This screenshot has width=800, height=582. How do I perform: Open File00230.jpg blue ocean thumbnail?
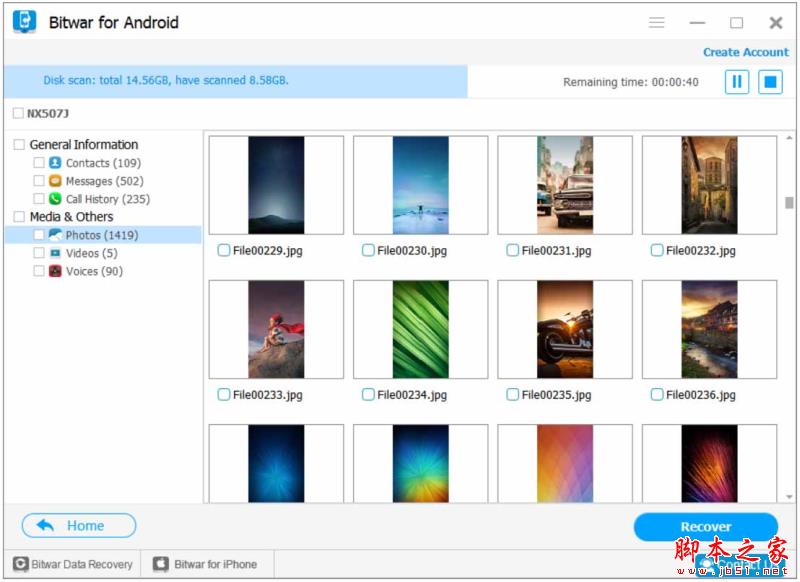click(420, 185)
